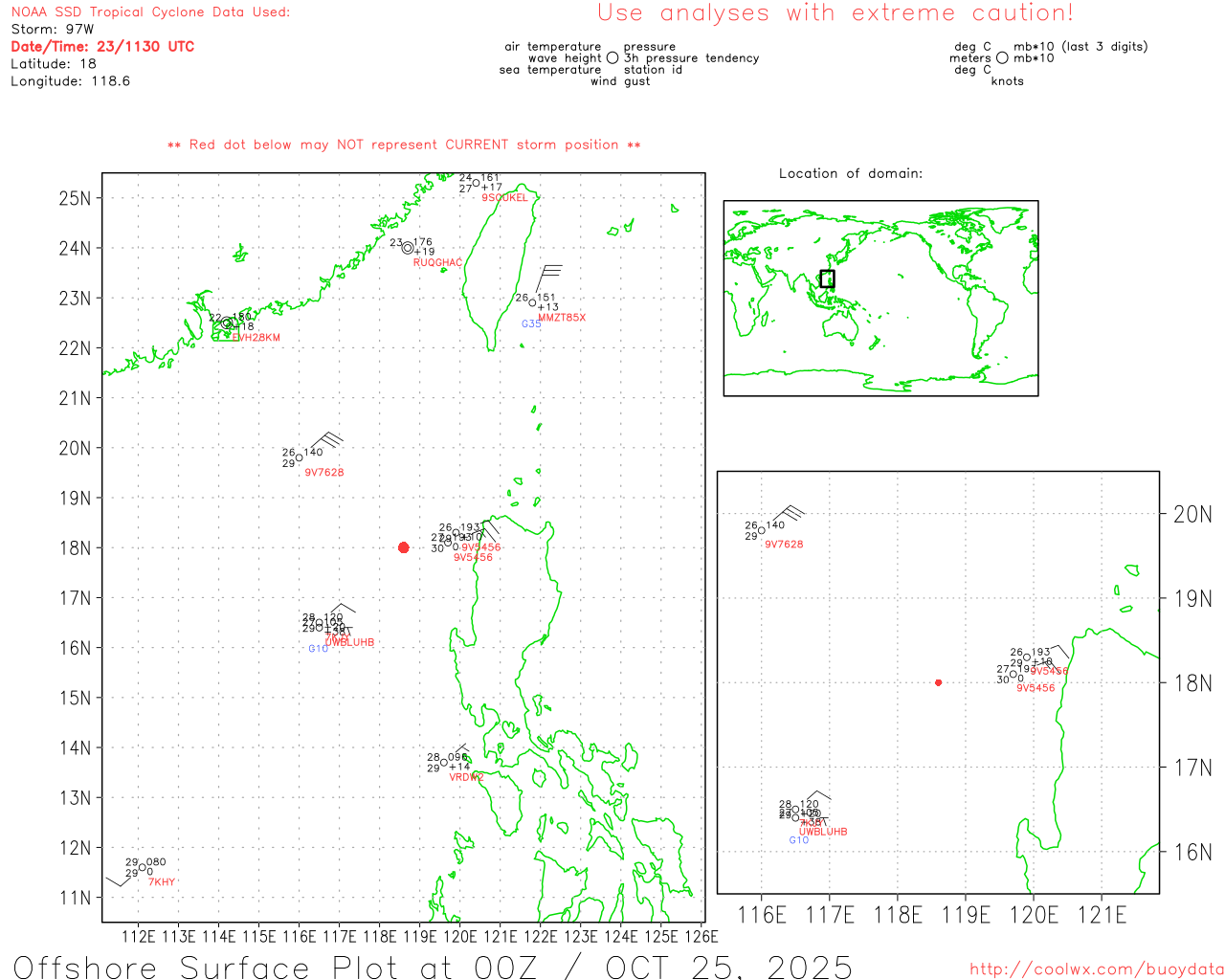The image size is (1225, 980).
Task: Click the world map location thumbnail
Action: point(880,298)
